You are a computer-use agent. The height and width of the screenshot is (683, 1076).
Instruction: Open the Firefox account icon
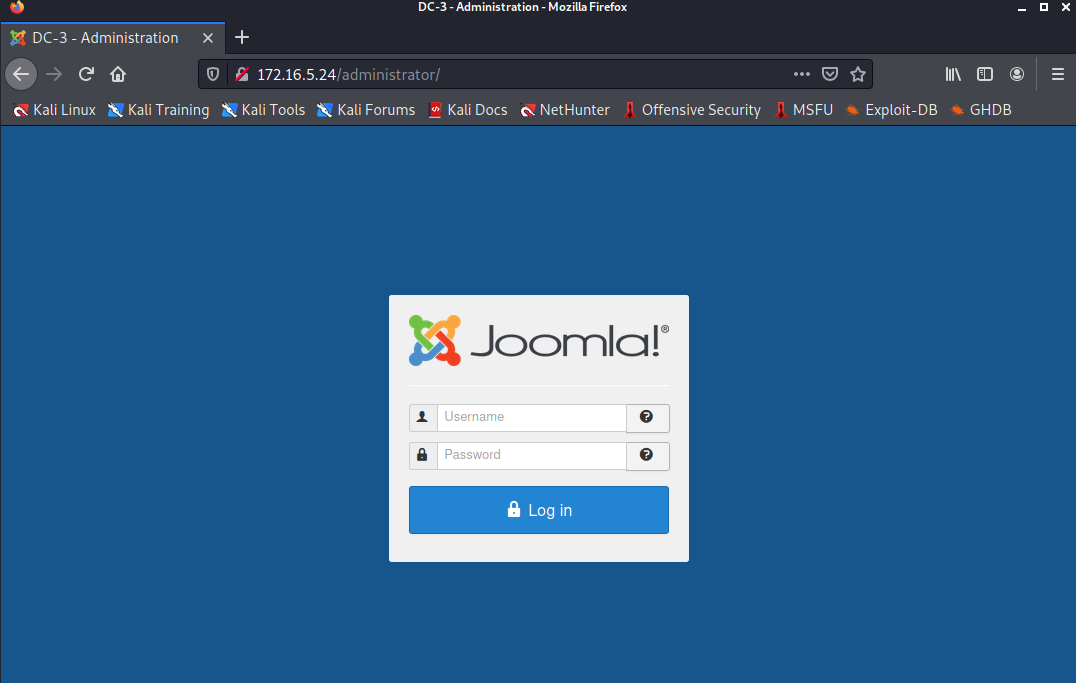[1017, 74]
